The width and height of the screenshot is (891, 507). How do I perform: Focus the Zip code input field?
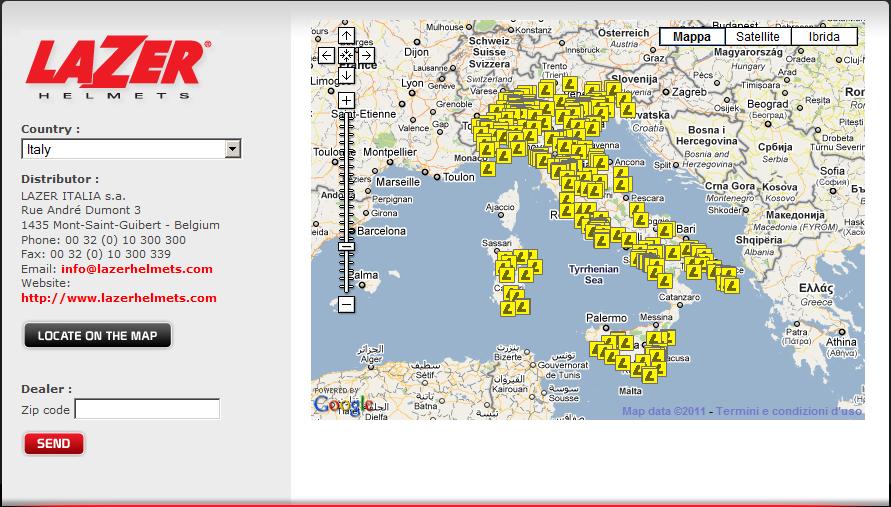(x=147, y=409)
